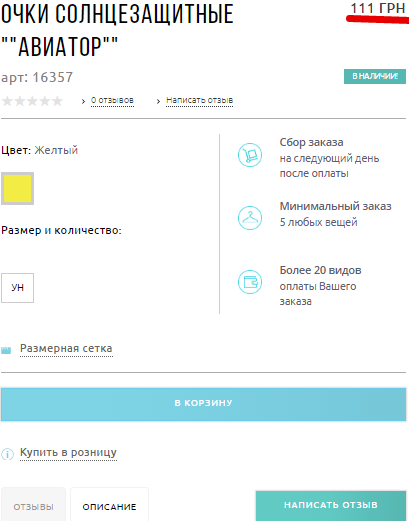The image size is (409, 522).
Task: Click the shopping cart order assembly icon
Action: coord(250,155)
